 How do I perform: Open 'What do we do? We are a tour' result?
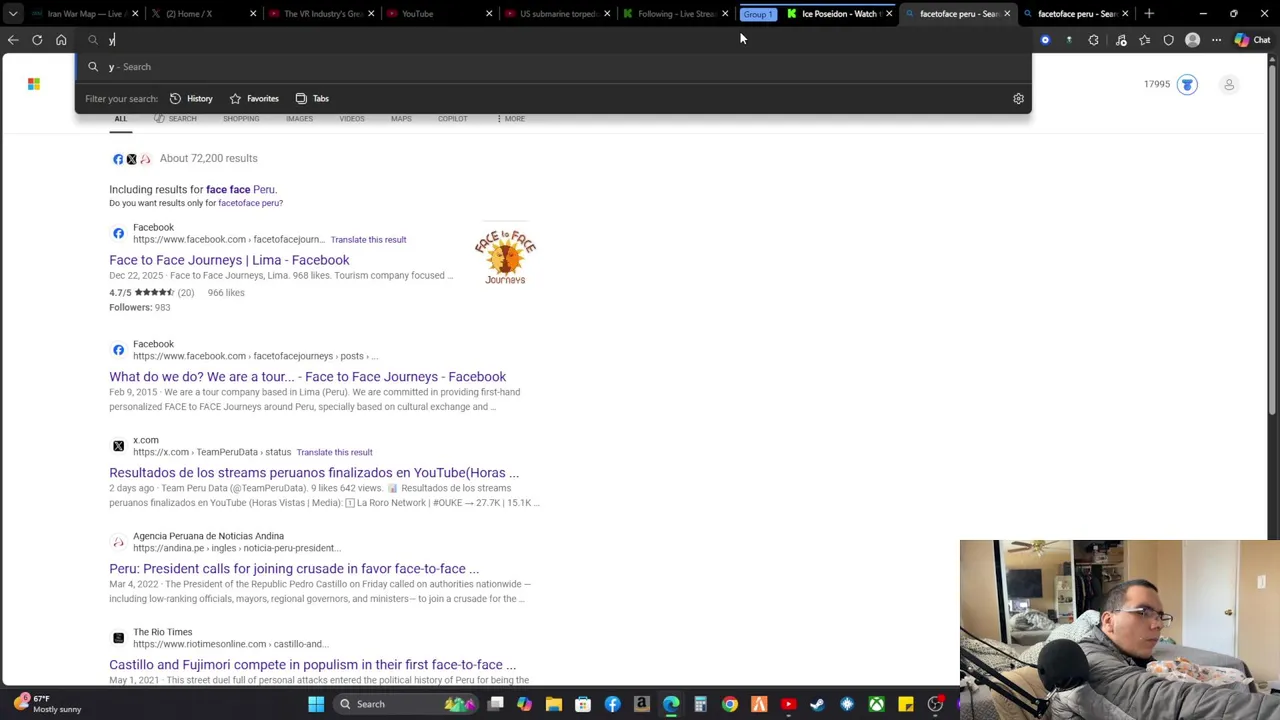point(307,377)
